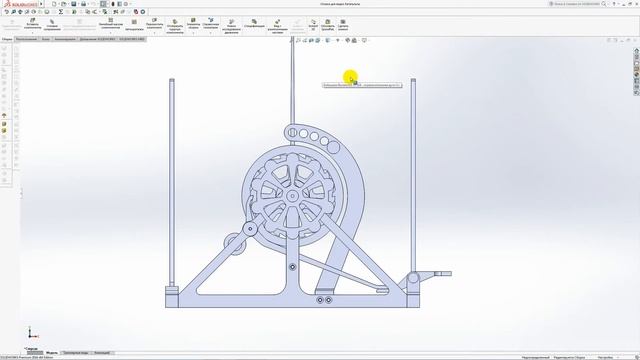Open Apply Scene in heads-up view toolbar
Image resolution: width=640 pixels, height=360 pixels.
point(354,40)
